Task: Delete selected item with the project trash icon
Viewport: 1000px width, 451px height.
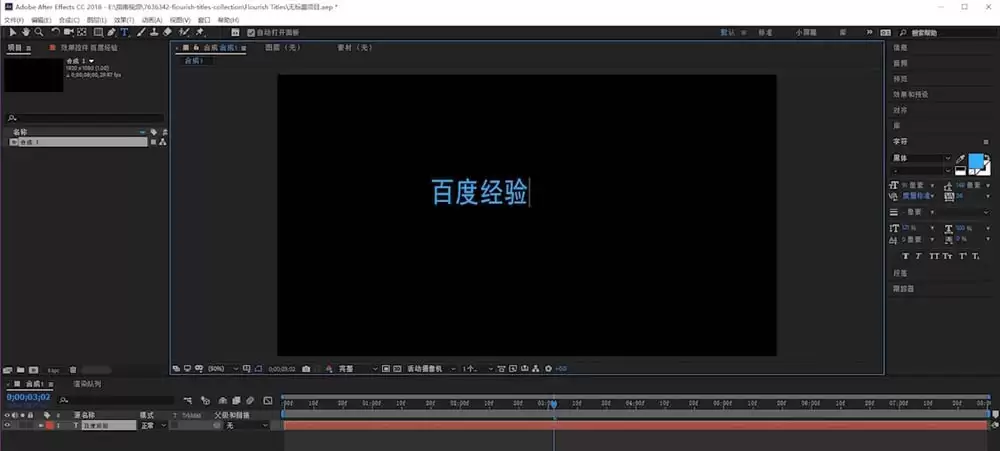Action: coord(73,370)
